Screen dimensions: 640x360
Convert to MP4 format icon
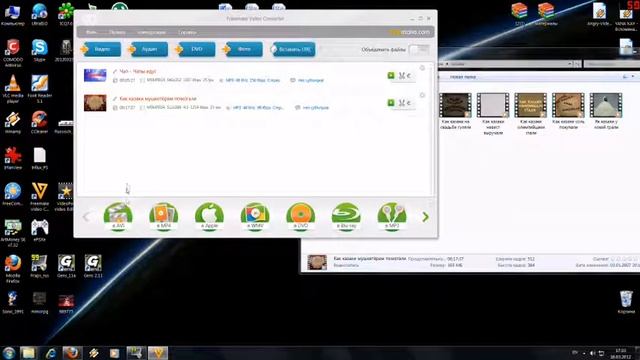pyautogui.click(x=164, y=217)
